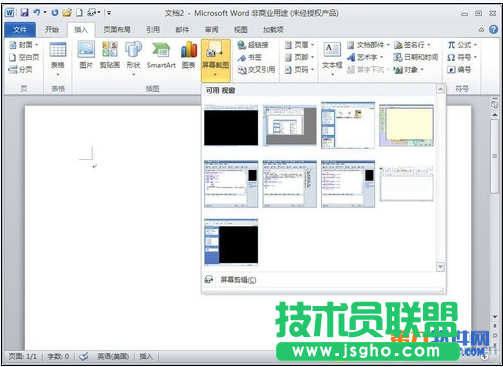Click the Word application icon in title bar
The height and width of the screenshot is (367, 503).
(x=9, y=13)
